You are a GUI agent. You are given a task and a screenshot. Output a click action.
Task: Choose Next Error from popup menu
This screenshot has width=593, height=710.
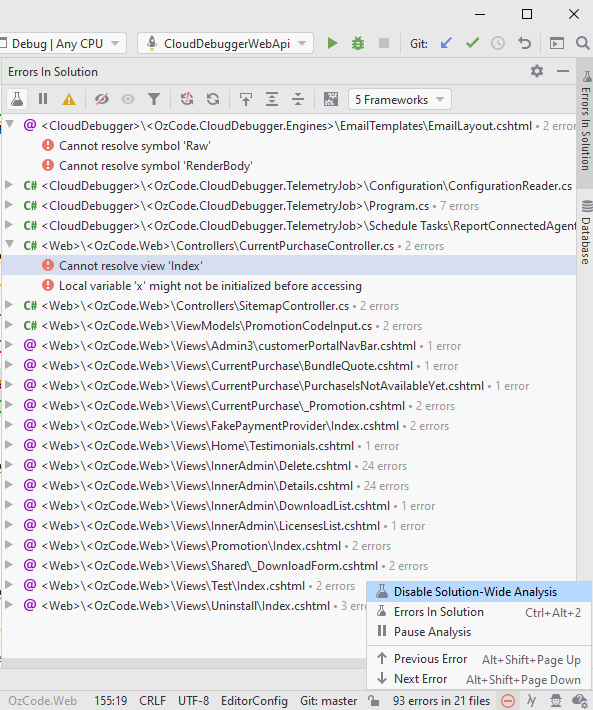click(x=479, y=679)
